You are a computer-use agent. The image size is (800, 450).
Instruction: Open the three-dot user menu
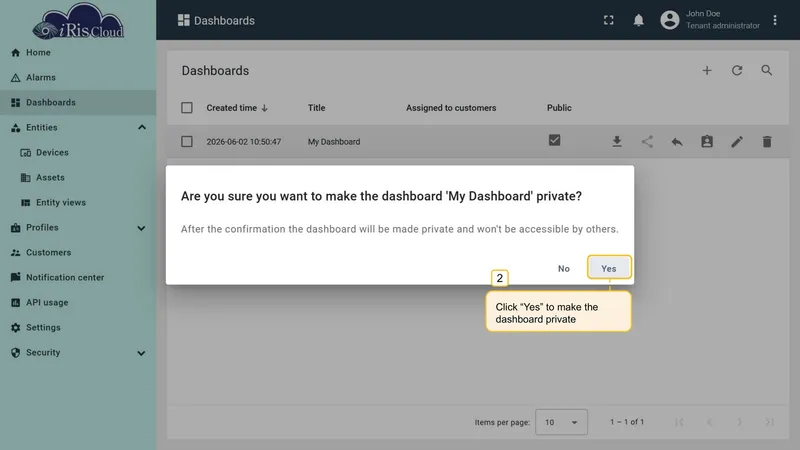[x=774, y=20]
